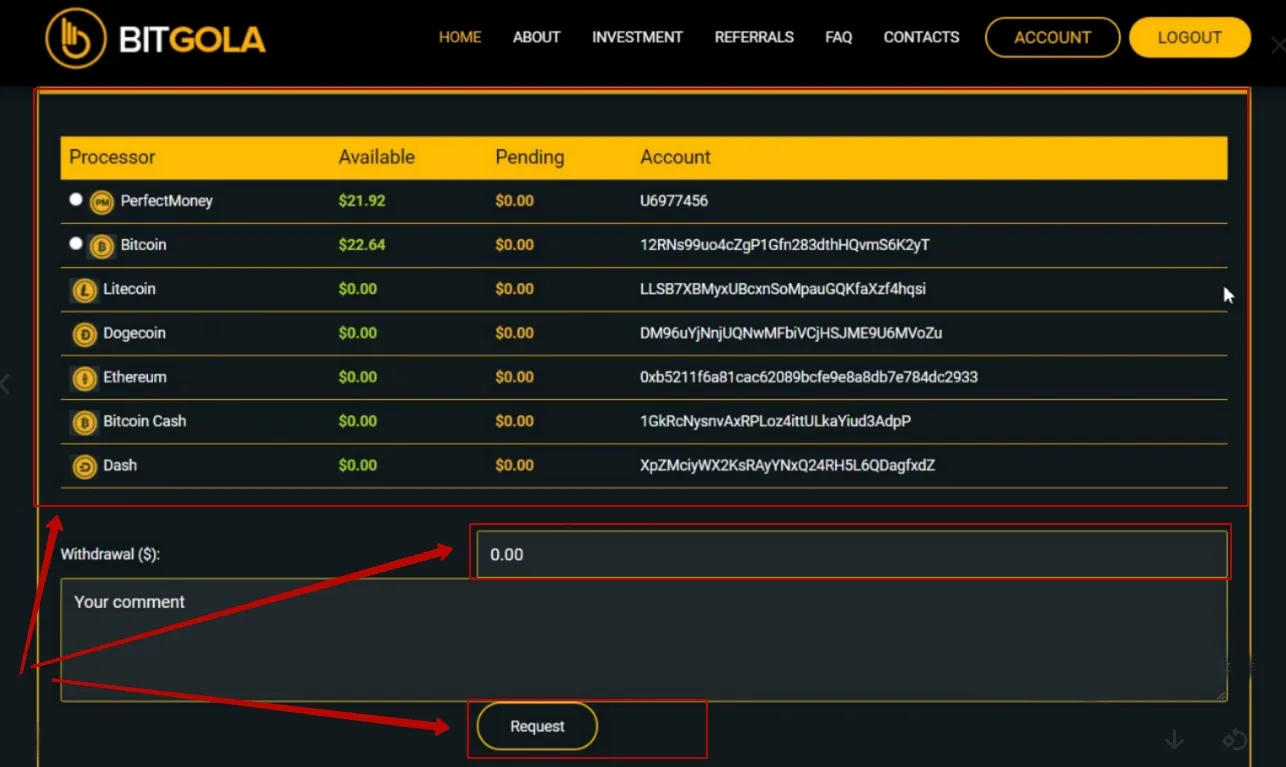Image resolution: width=1286 pixels, height=767 pixels.
Task: Click the Litecoin address LLSB7XBMyx...
Action: [783, 289]
